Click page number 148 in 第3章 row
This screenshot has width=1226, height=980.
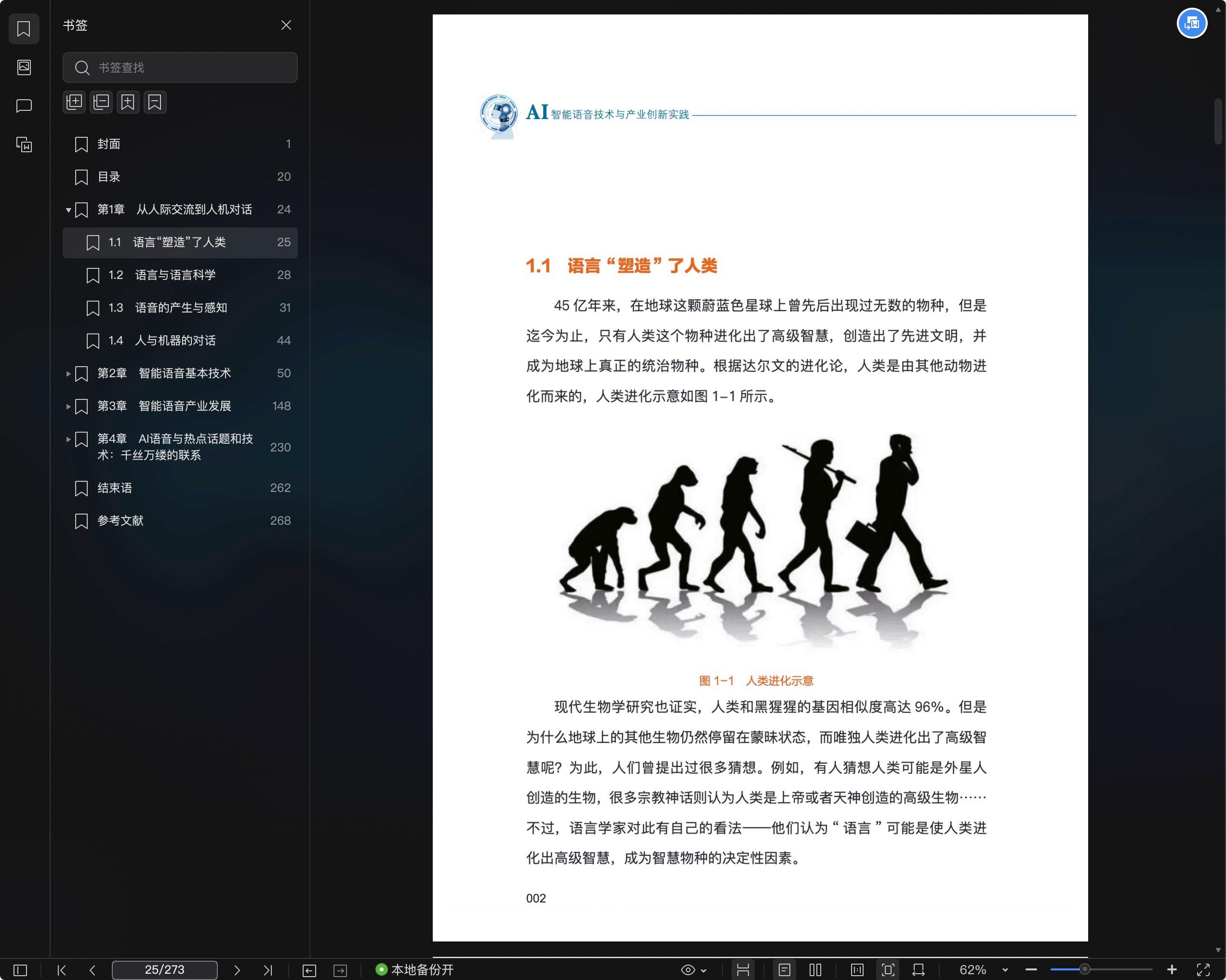click(281, 406)
